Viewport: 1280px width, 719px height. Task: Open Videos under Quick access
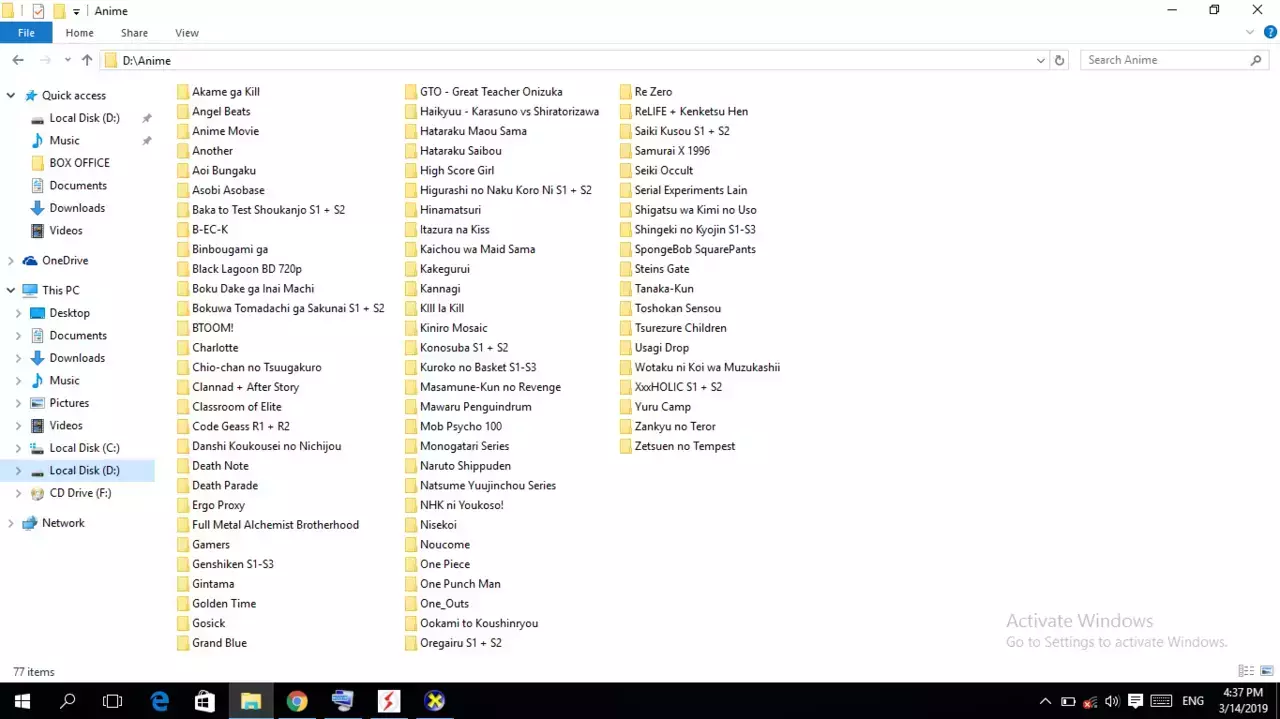pyautogui.click(x=66, y=230)
